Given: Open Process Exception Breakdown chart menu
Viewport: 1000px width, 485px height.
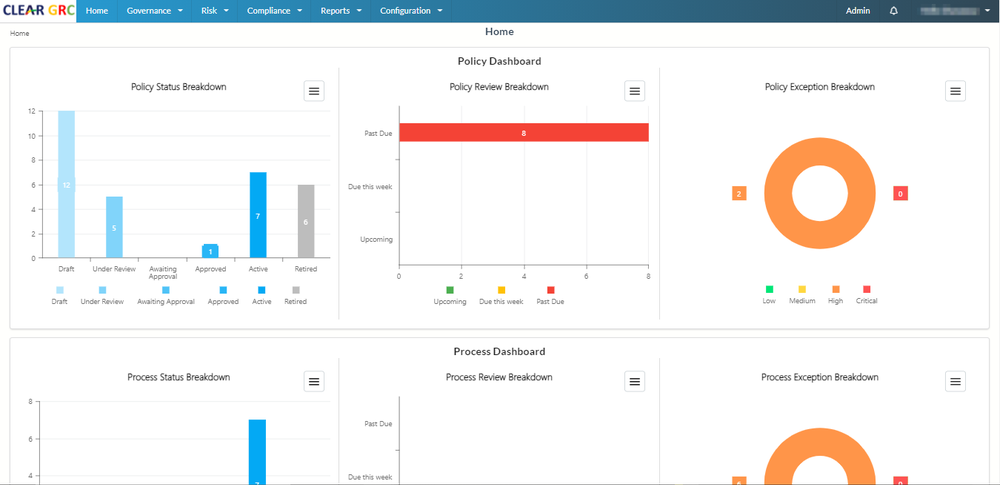Looking at the screenshot, I should coord(955,381).
